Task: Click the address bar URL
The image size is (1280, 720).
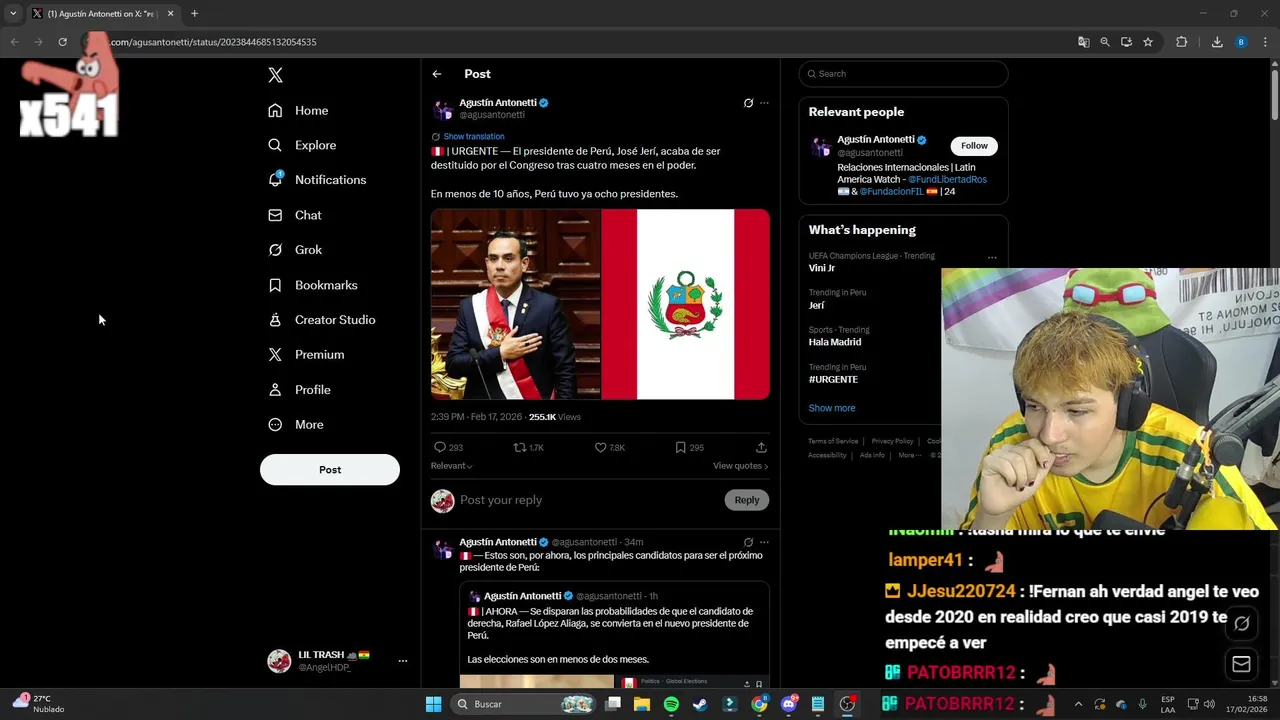Action: click(x=213, y=42)
